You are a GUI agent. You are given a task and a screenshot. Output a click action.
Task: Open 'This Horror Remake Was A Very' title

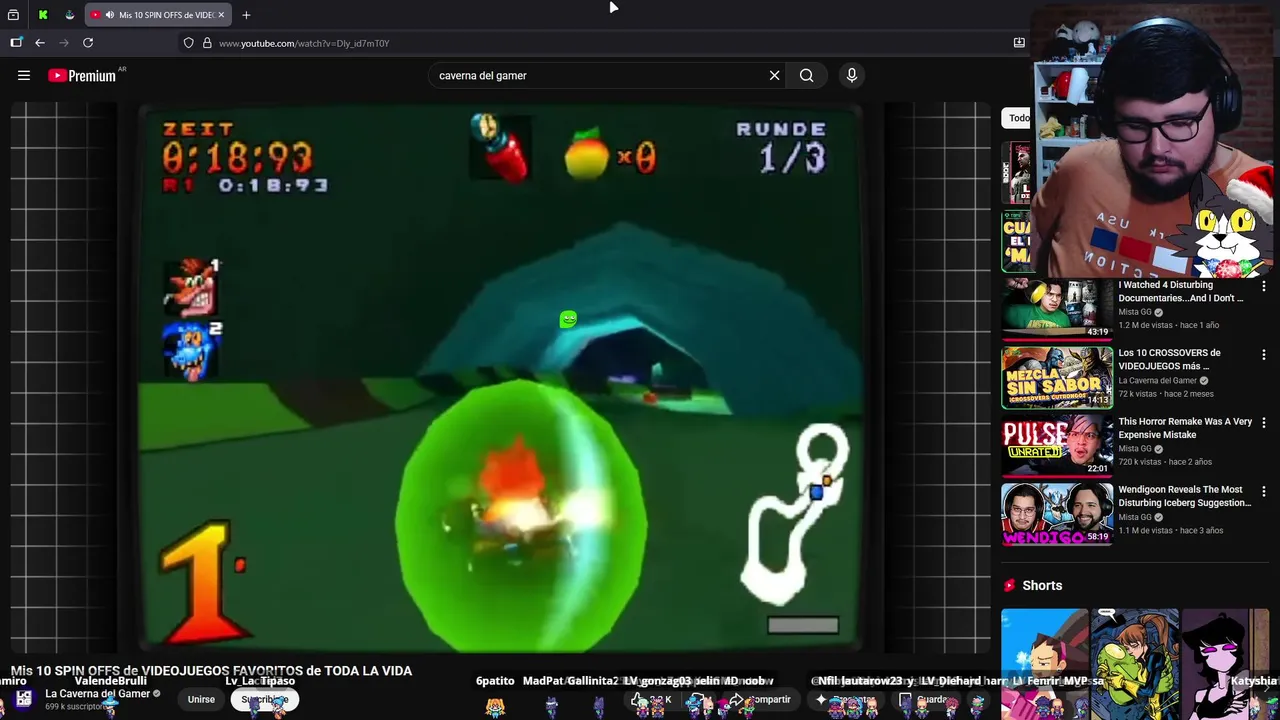(x=1185, y=428)
